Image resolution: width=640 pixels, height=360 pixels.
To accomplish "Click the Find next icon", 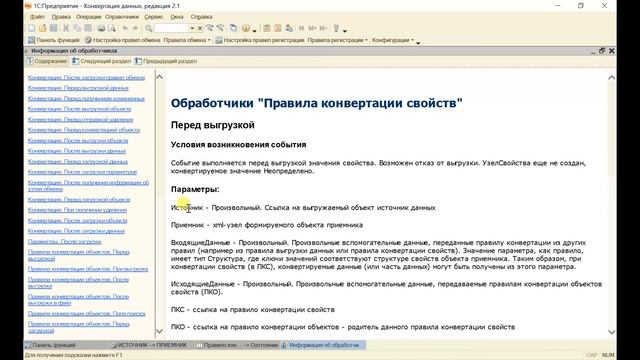I will tap(210, 28).
